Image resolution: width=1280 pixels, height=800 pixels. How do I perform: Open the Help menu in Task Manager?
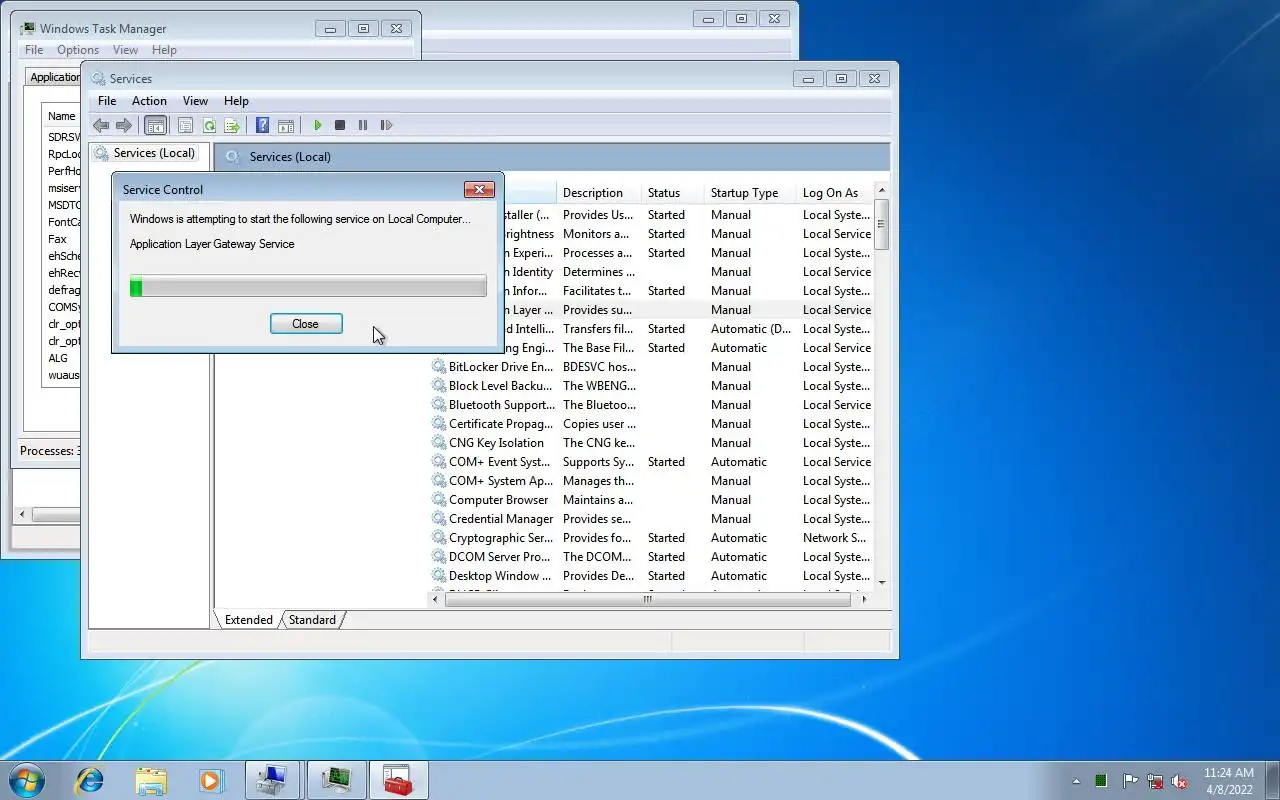[x=164, y=50]
